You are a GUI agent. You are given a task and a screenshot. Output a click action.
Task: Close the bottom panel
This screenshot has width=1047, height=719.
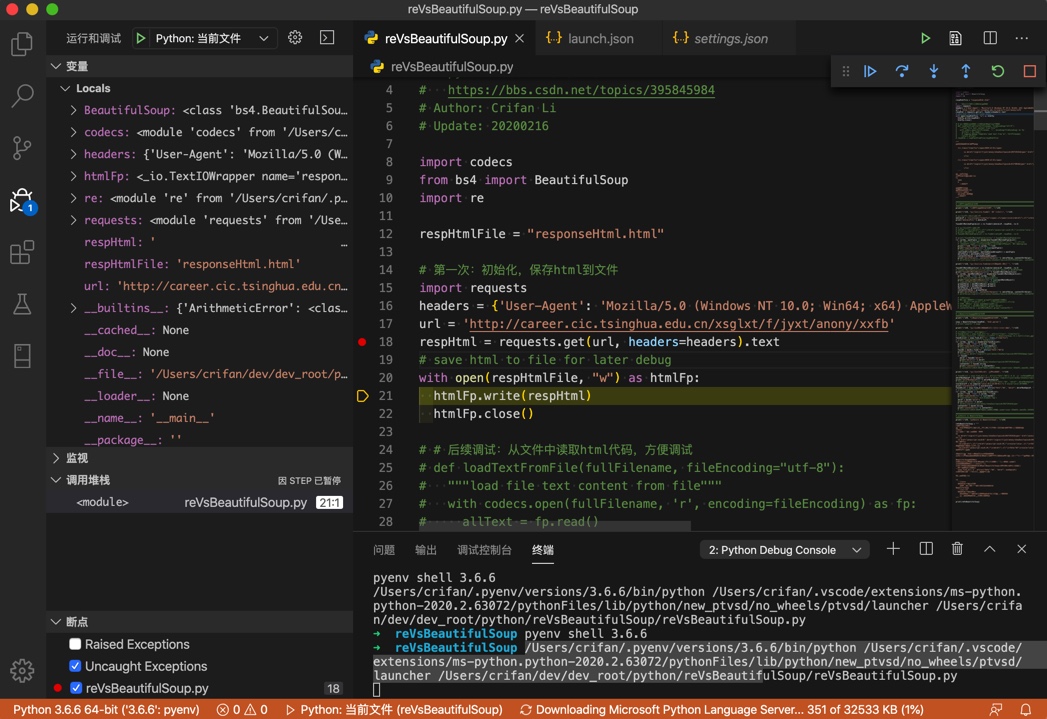click(1021, 549)
